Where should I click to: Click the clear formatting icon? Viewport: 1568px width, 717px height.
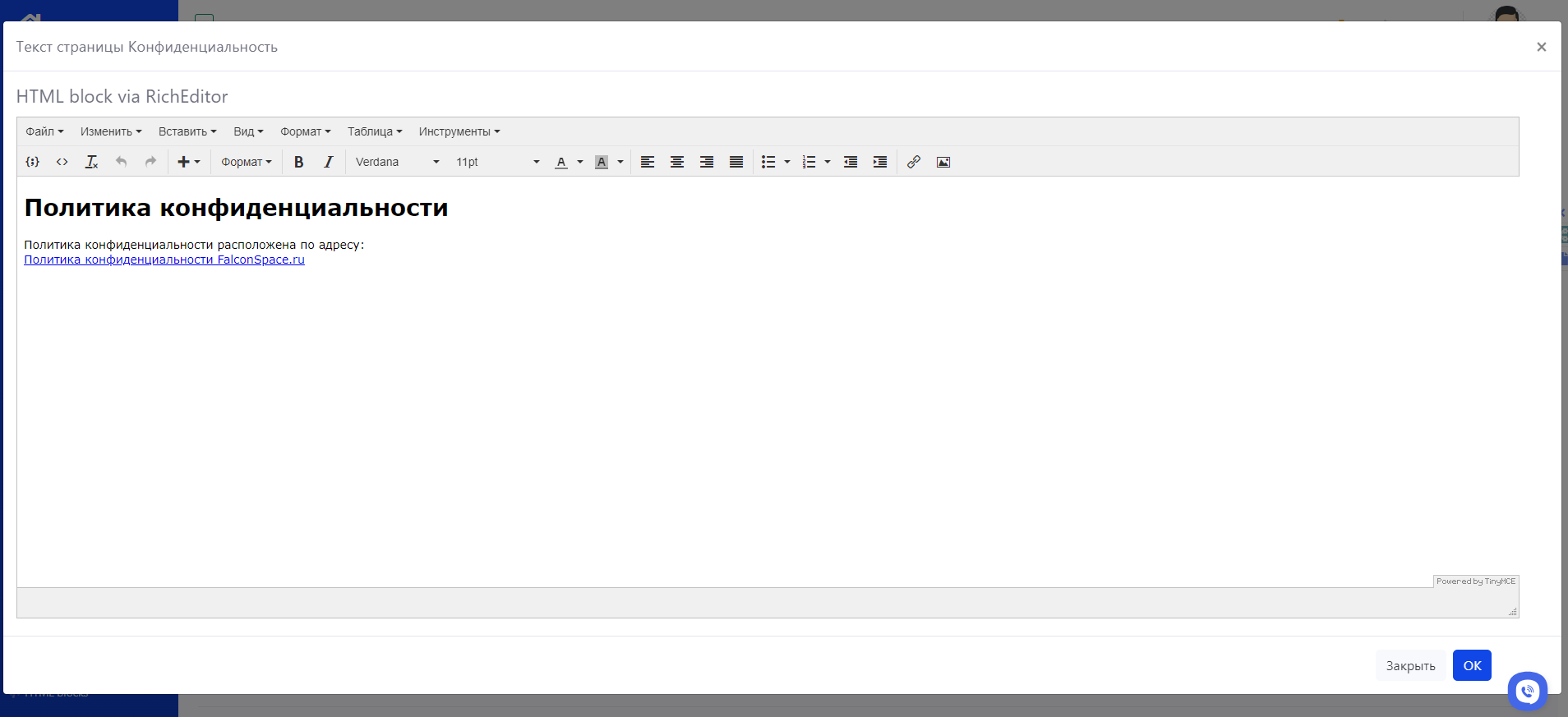tap(91, 162)
